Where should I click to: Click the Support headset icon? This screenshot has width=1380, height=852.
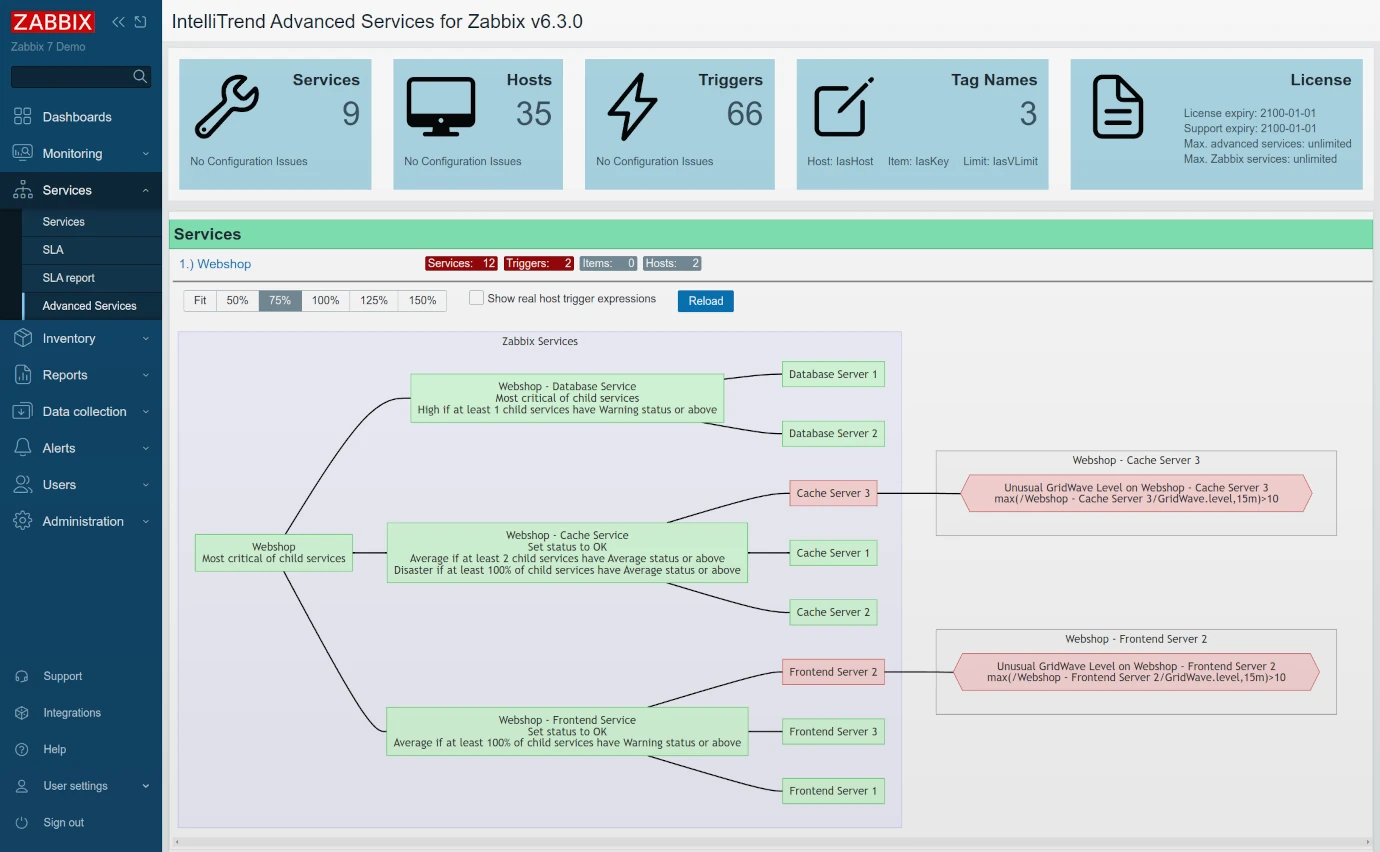point(22,676)
